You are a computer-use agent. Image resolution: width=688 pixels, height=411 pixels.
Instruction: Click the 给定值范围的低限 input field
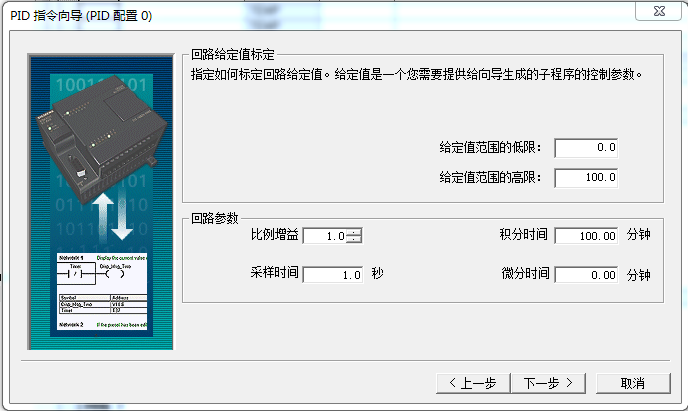pyautogui.click(x=587, y=148)
